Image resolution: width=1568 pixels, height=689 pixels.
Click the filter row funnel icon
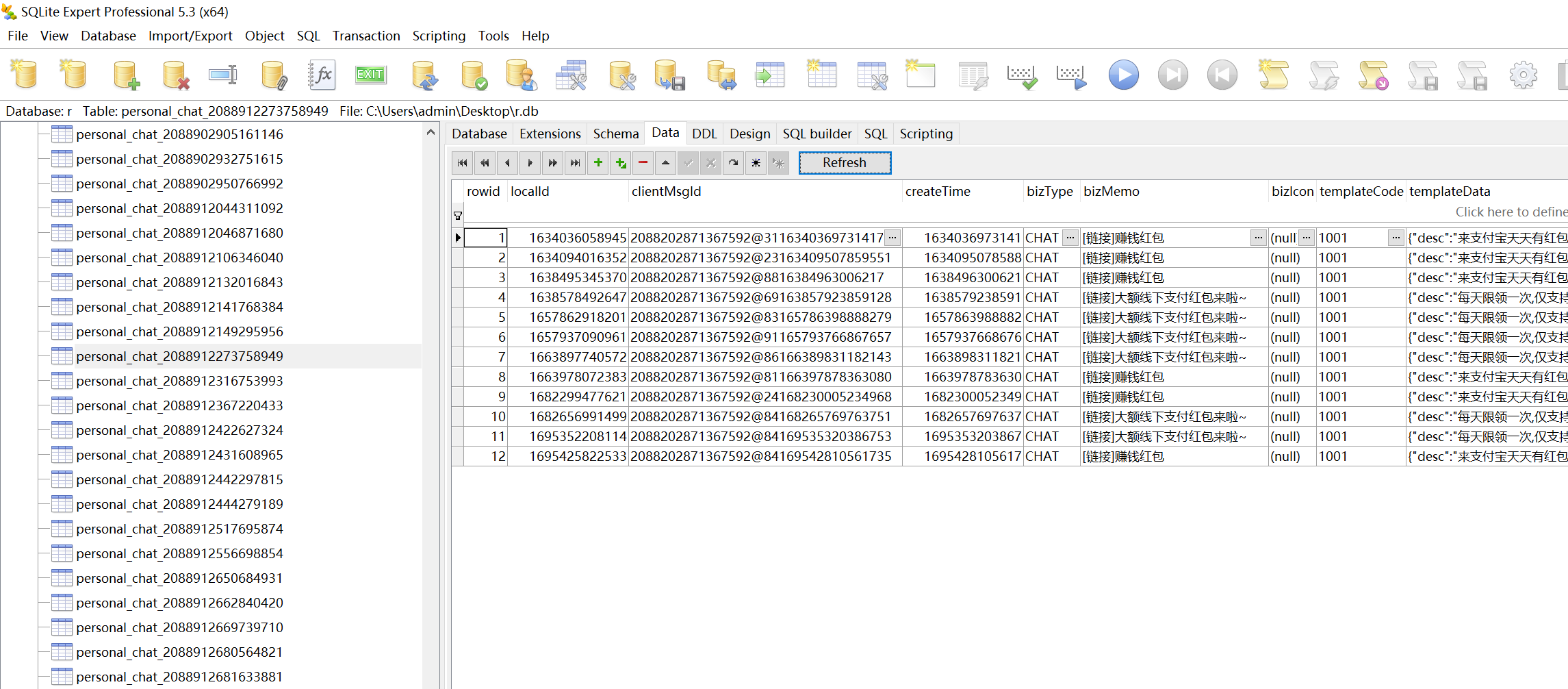pyautogui.click(x=458, y=216)
